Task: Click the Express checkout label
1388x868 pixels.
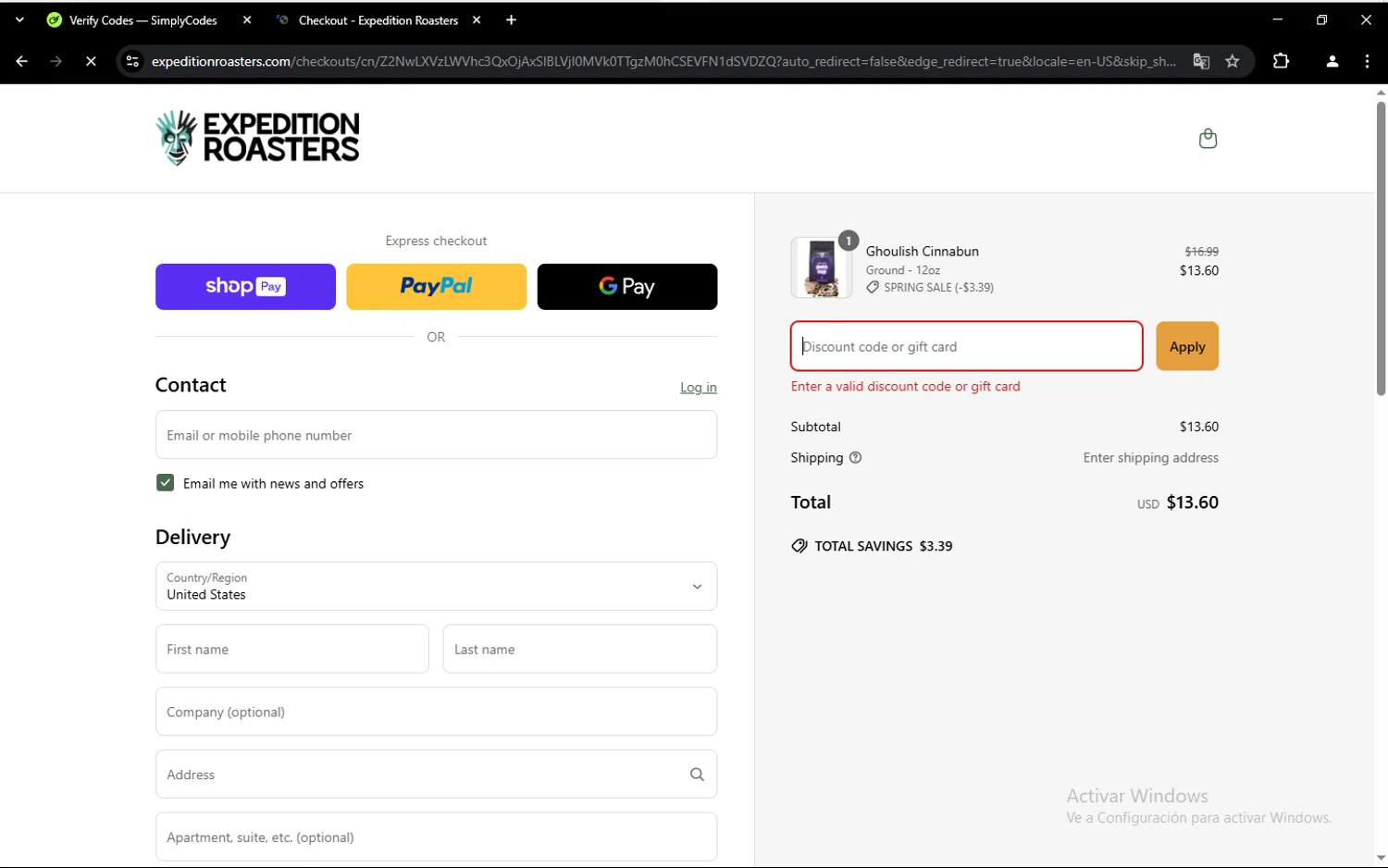Action: (x=436, y=241)
